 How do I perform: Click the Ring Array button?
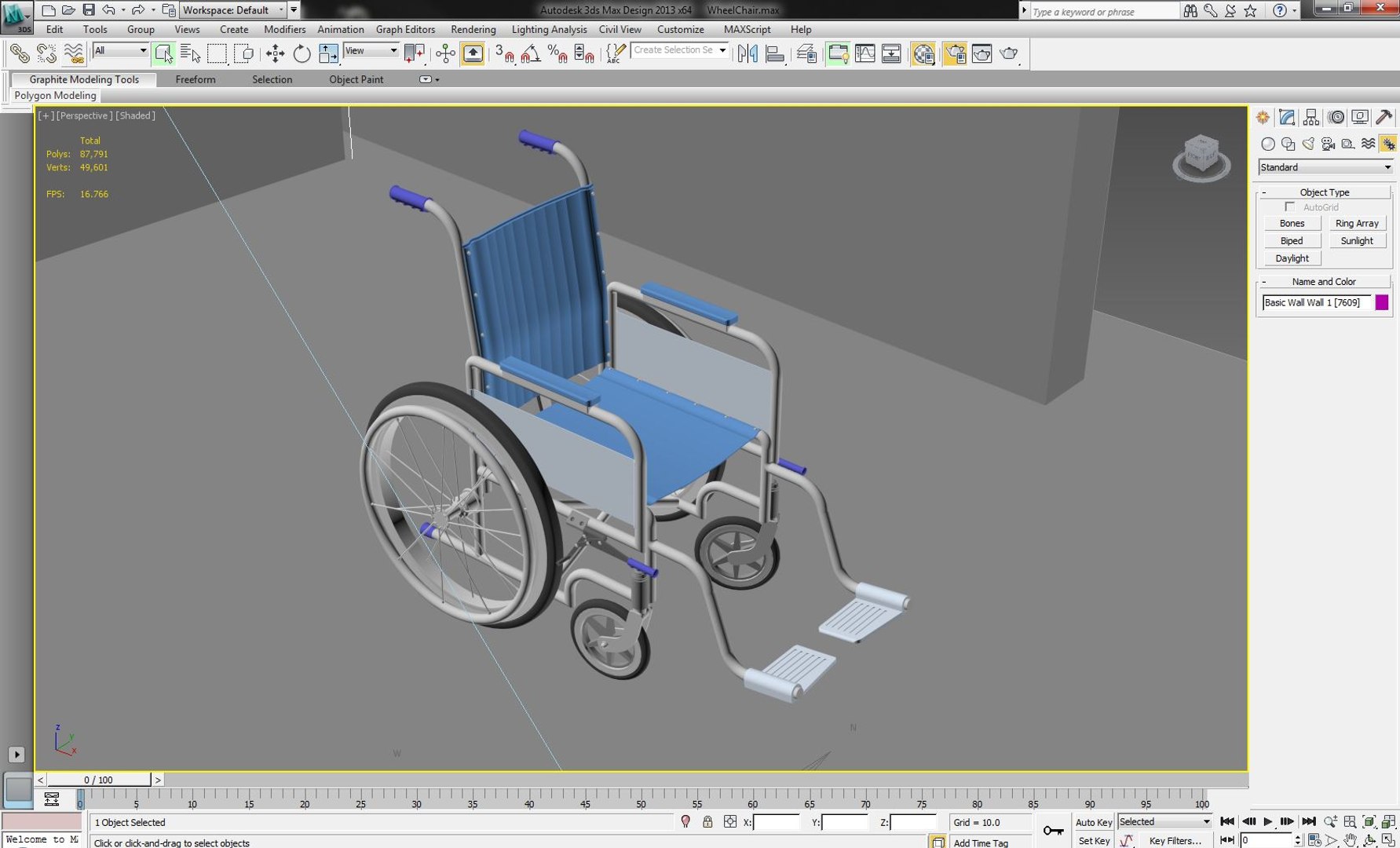1357,224
